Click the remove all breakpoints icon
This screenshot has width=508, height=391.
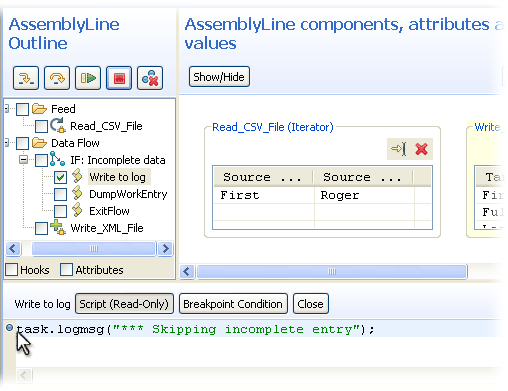pos(150,78)
